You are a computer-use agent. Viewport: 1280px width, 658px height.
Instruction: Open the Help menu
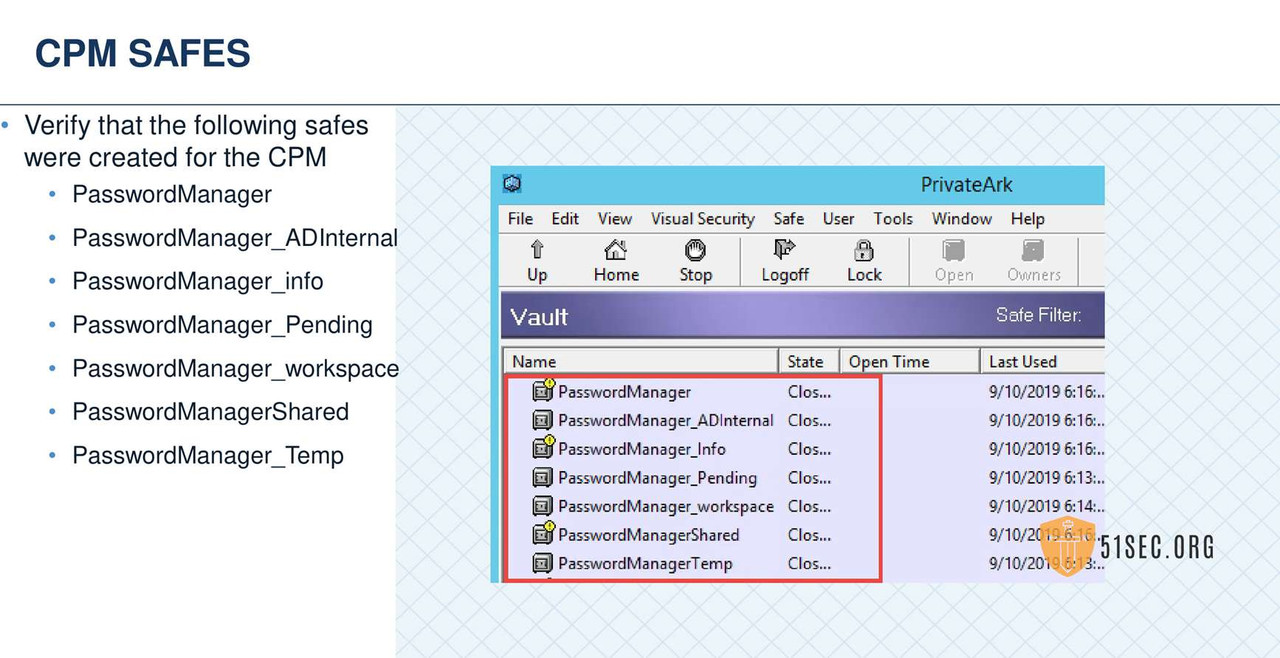coord(1027,218)
